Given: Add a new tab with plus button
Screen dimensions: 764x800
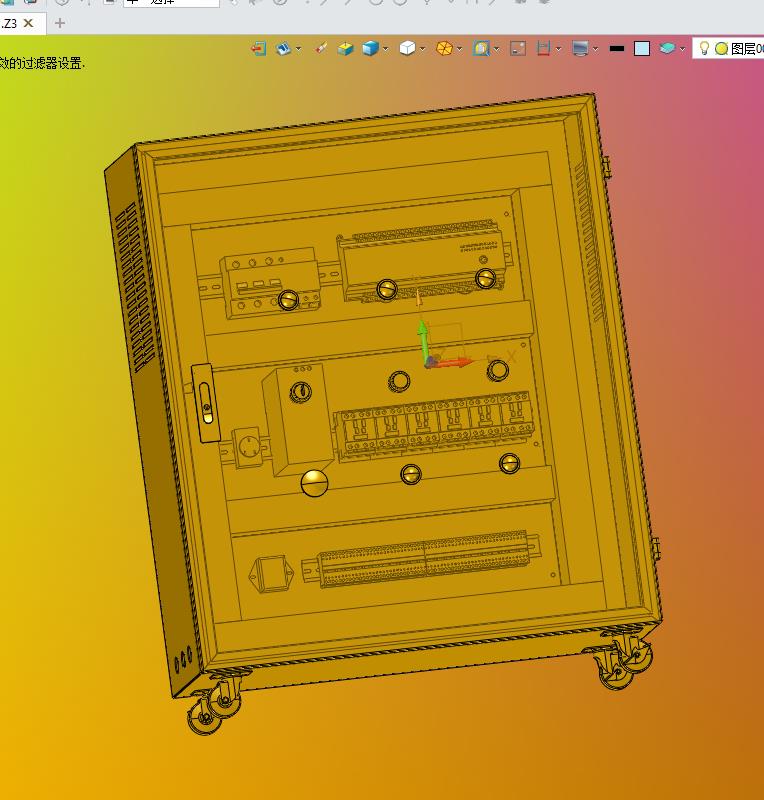Looking at the screenshot, I should pos(60,23).
